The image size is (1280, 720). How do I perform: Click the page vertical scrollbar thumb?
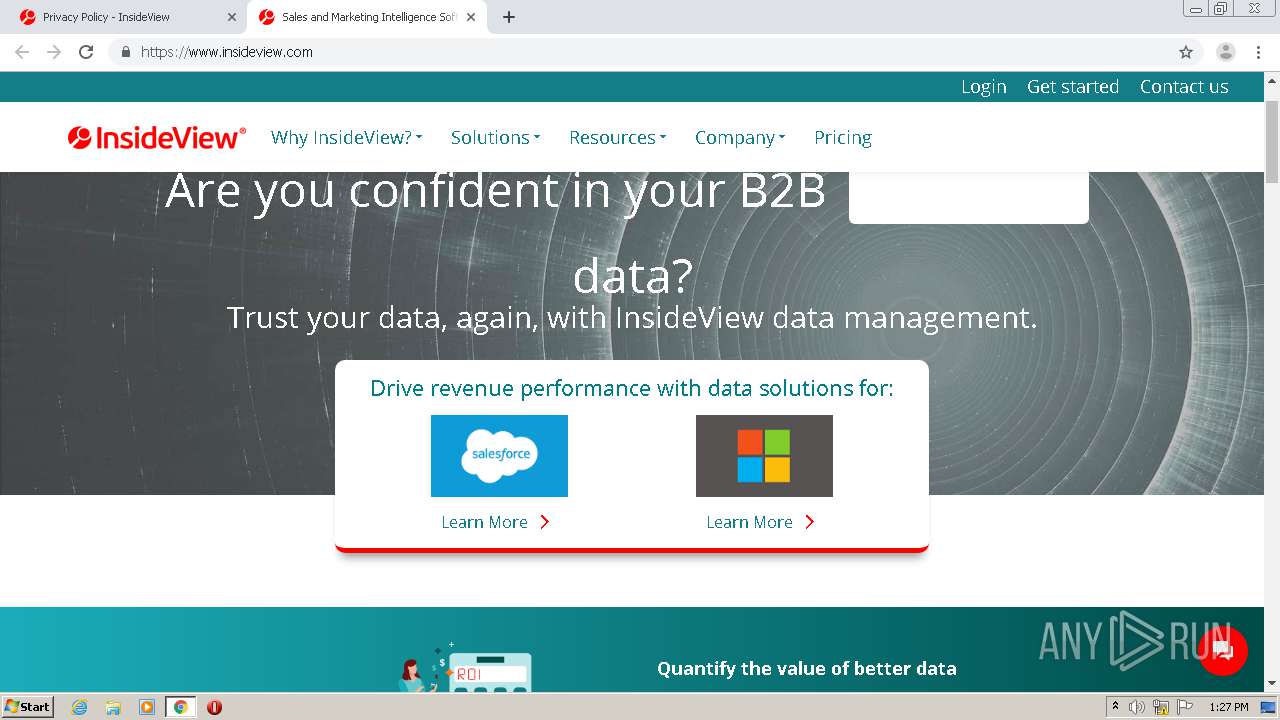(x=1272, y=141)
